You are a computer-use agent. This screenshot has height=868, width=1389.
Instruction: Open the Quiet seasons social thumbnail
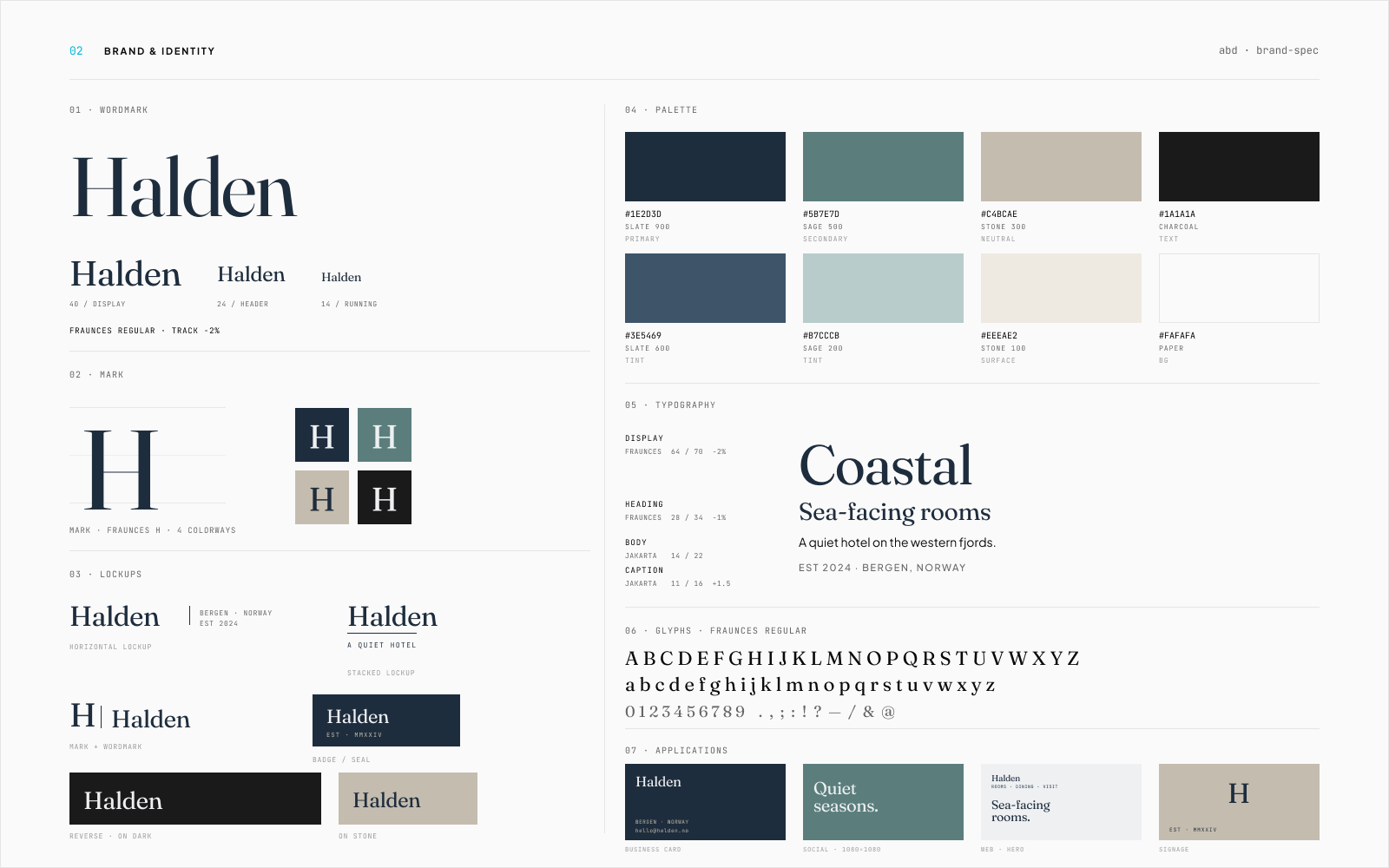(883, 802)
